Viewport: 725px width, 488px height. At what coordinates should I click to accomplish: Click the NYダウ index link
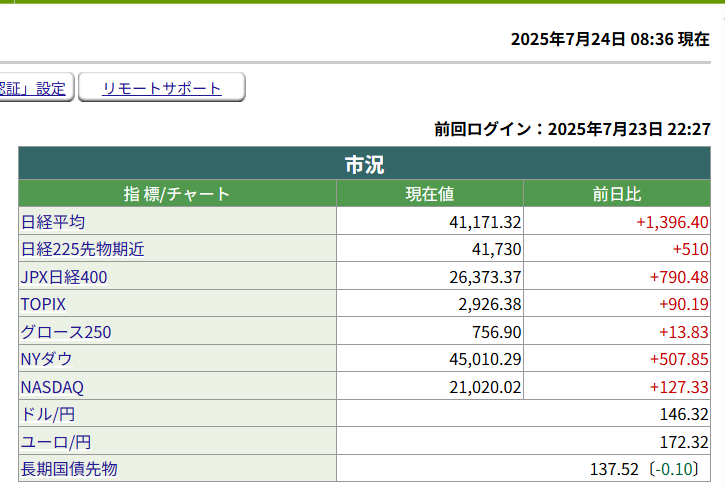46,359
